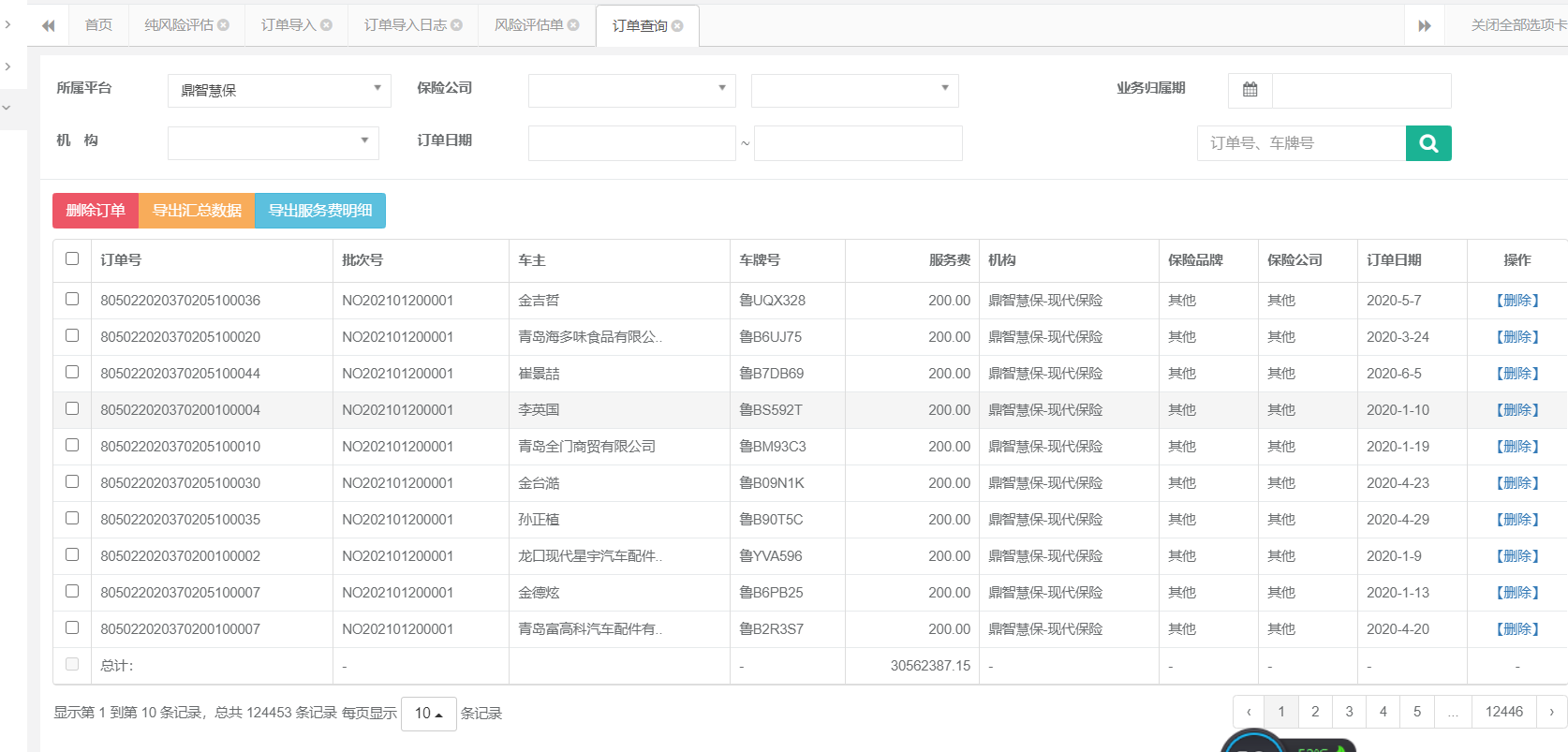Open the page size dropdown showing 10
The height and width of the screenshot is (752, 1568).
click(428, 714)
